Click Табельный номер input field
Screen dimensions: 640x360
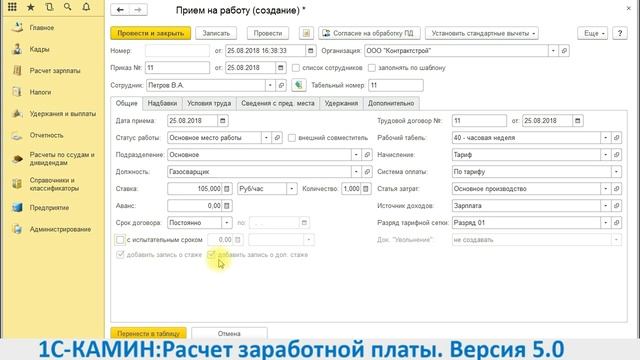(x=396, y=85)
